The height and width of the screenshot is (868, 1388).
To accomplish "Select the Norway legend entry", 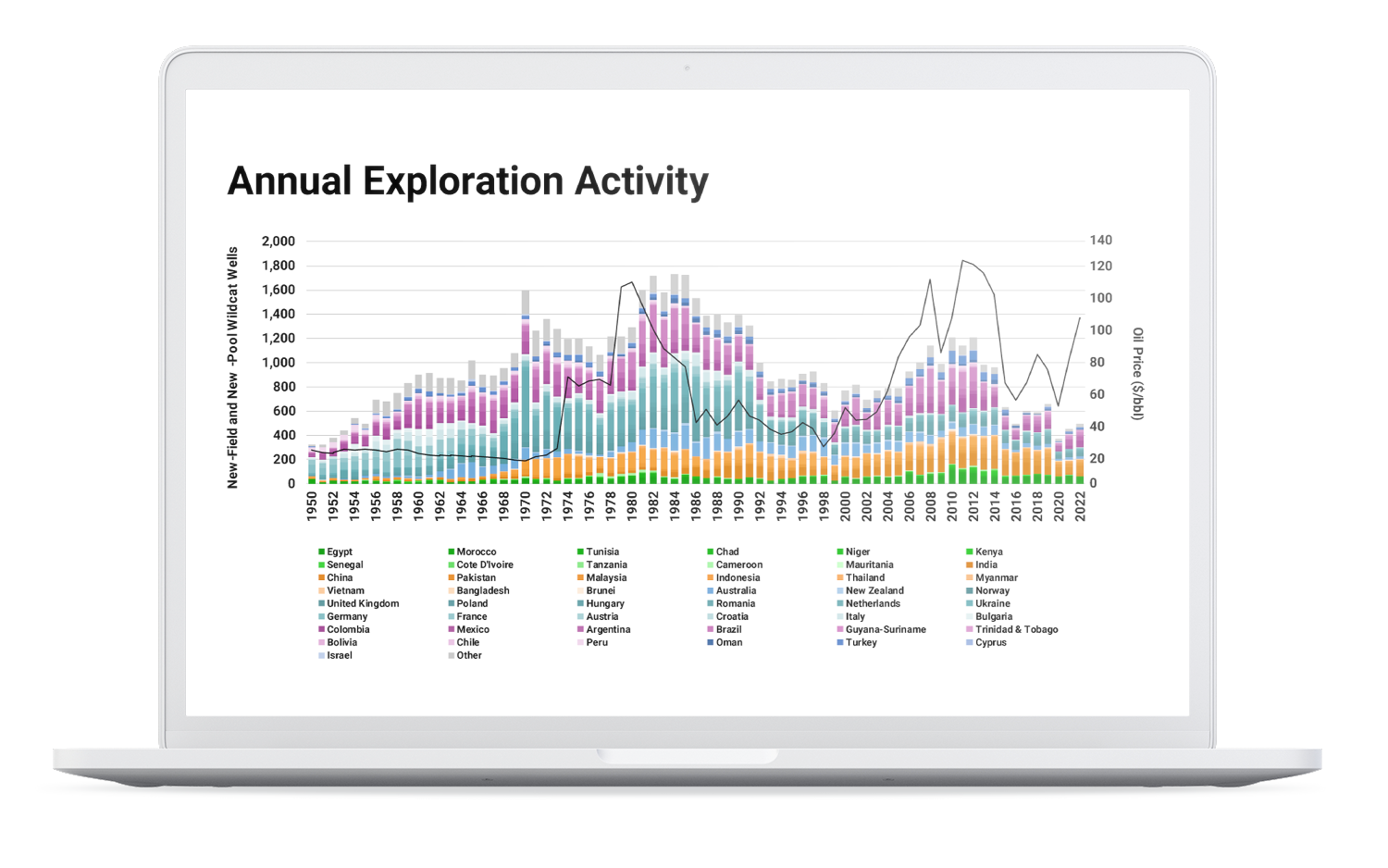I will (992, 590).
